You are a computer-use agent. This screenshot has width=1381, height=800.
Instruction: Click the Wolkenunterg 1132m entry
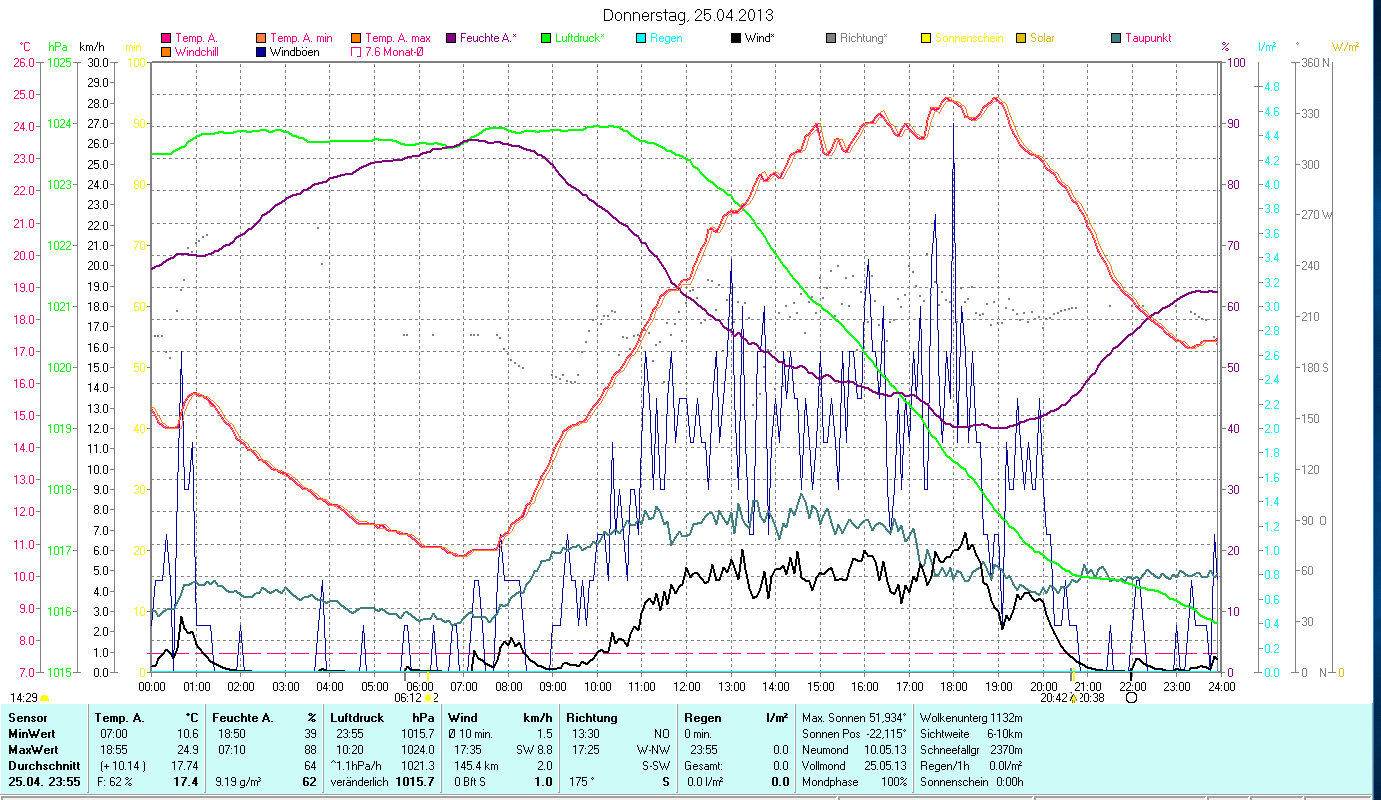point(971,718)
